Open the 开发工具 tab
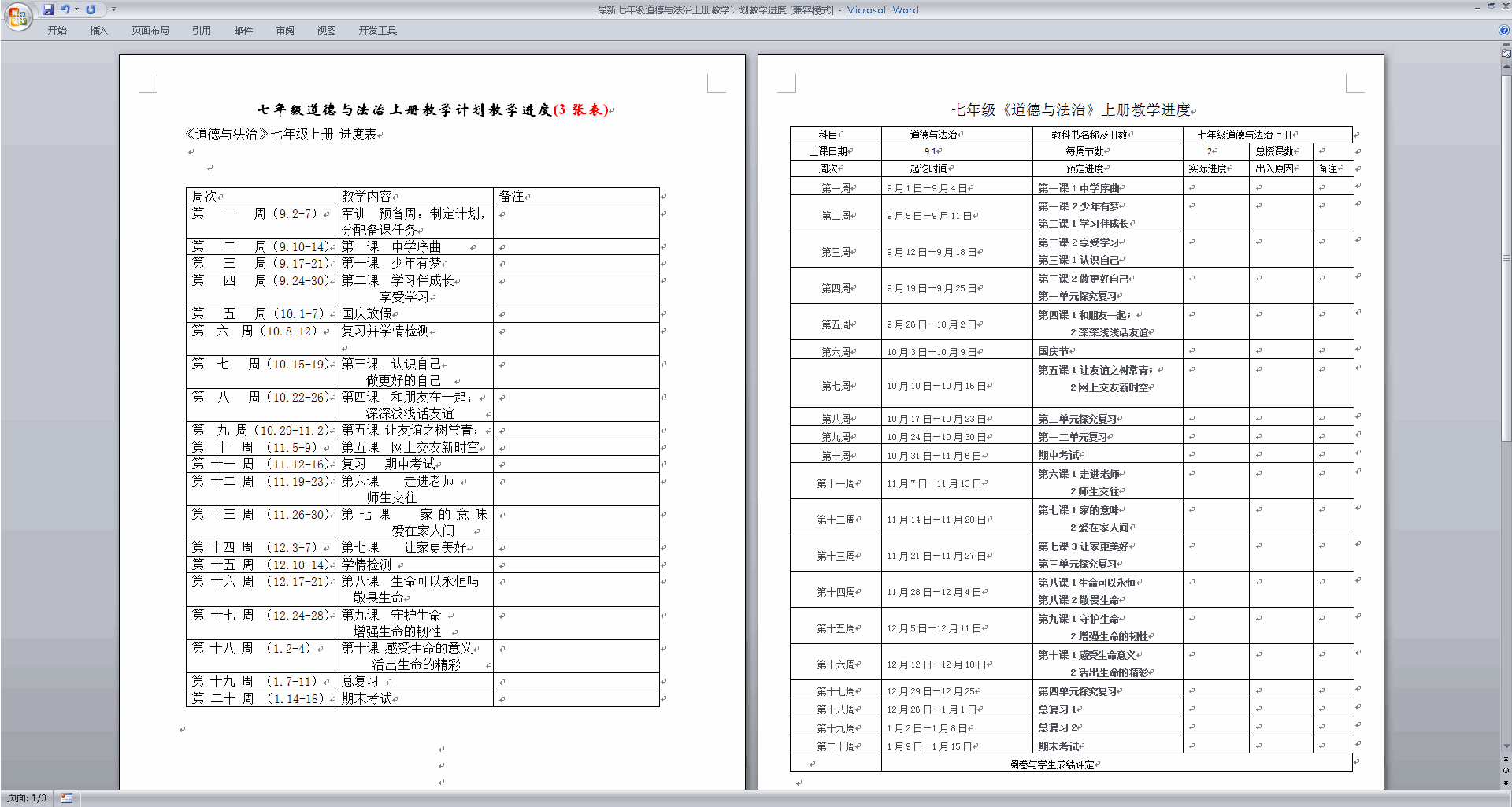The height and width of the screenshot is (807, 1512). [378, 31]
